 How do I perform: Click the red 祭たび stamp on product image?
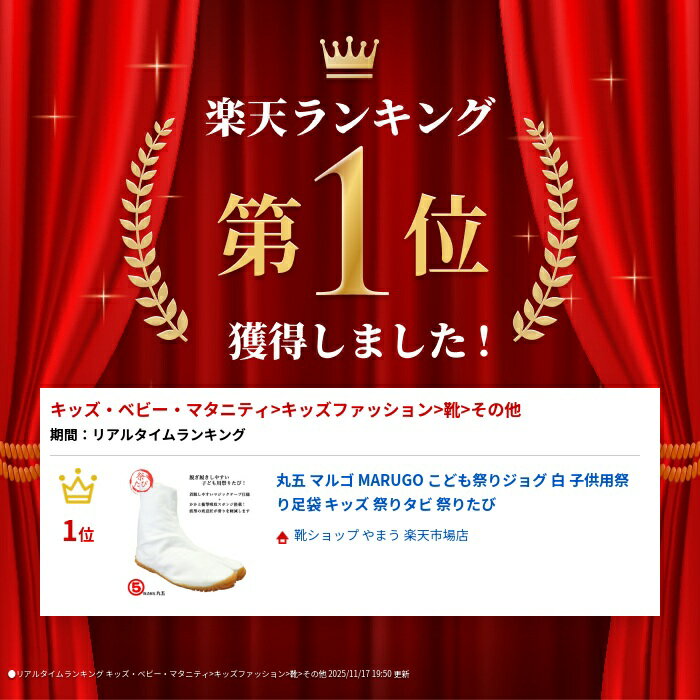141,481
